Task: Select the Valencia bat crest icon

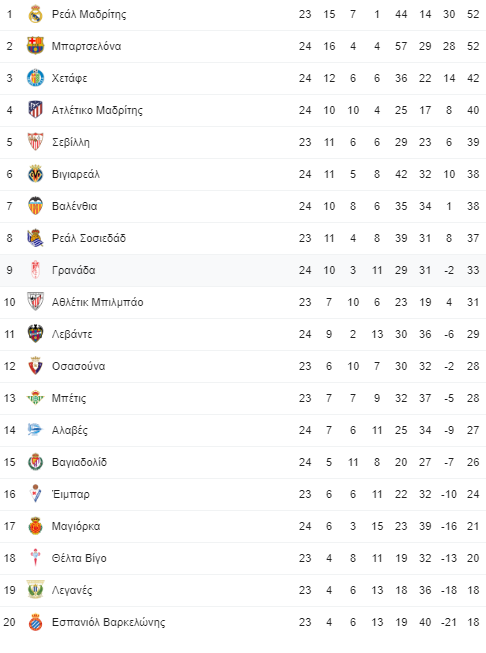Action: tap(35, 206)
